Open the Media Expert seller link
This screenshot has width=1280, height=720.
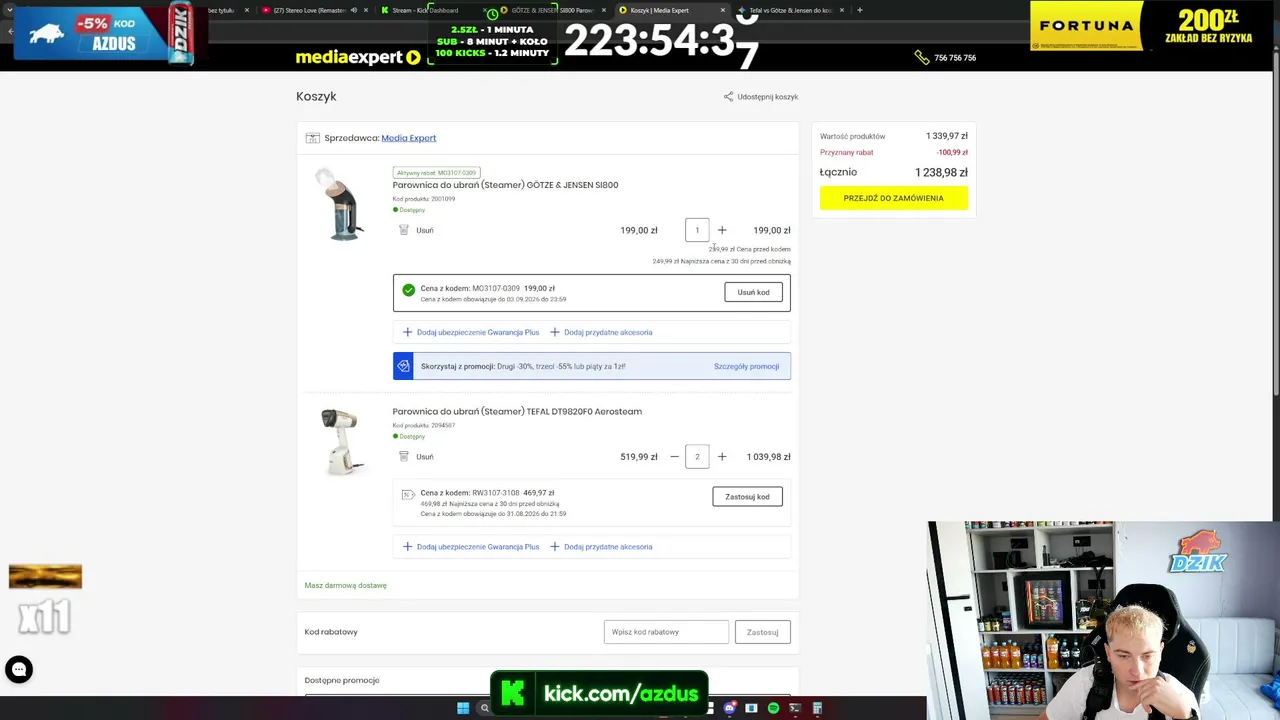click(408, 138)
